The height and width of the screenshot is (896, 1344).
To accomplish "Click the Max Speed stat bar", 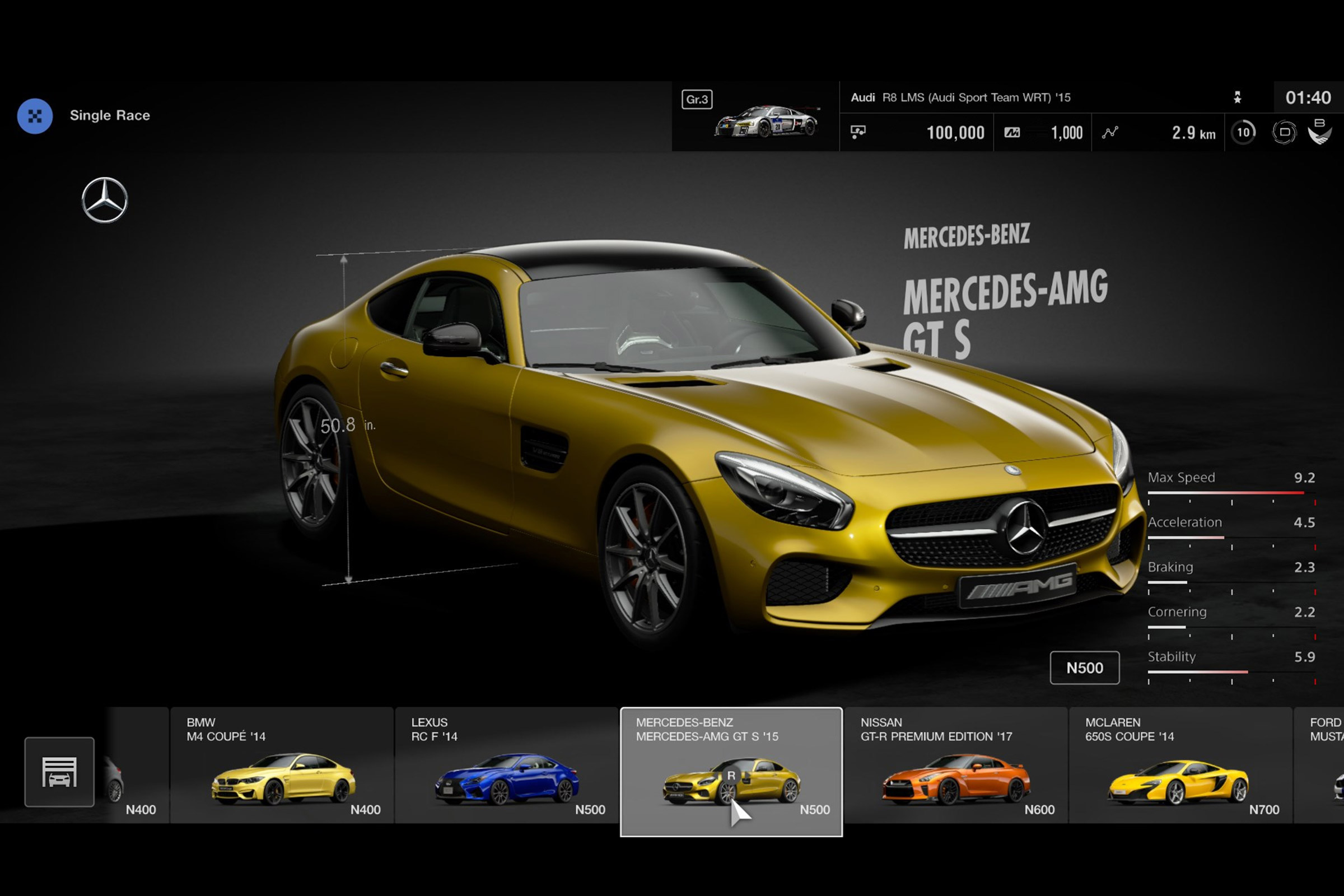I will tap(1231, 493).
